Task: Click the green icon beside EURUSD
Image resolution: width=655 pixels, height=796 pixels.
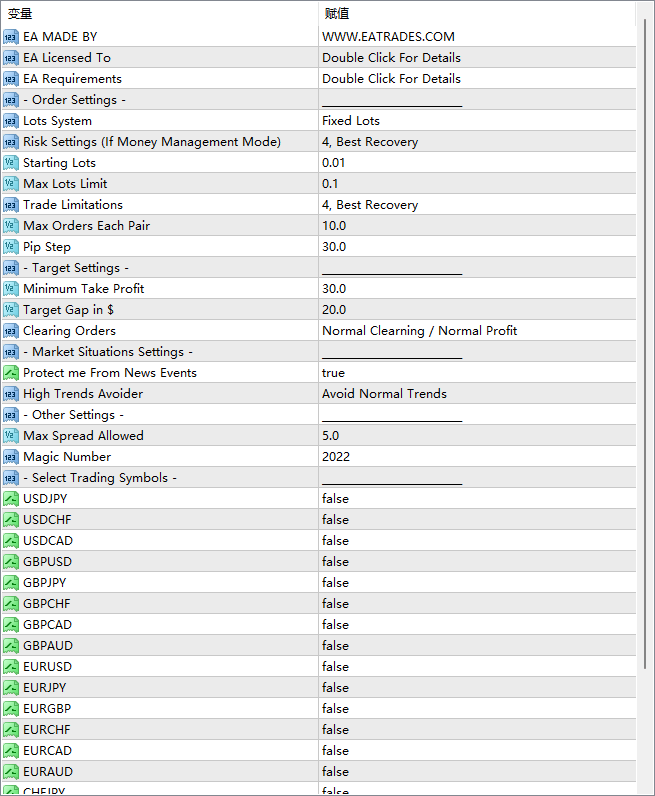Action: pyautogui.click(x=11, y=667)
